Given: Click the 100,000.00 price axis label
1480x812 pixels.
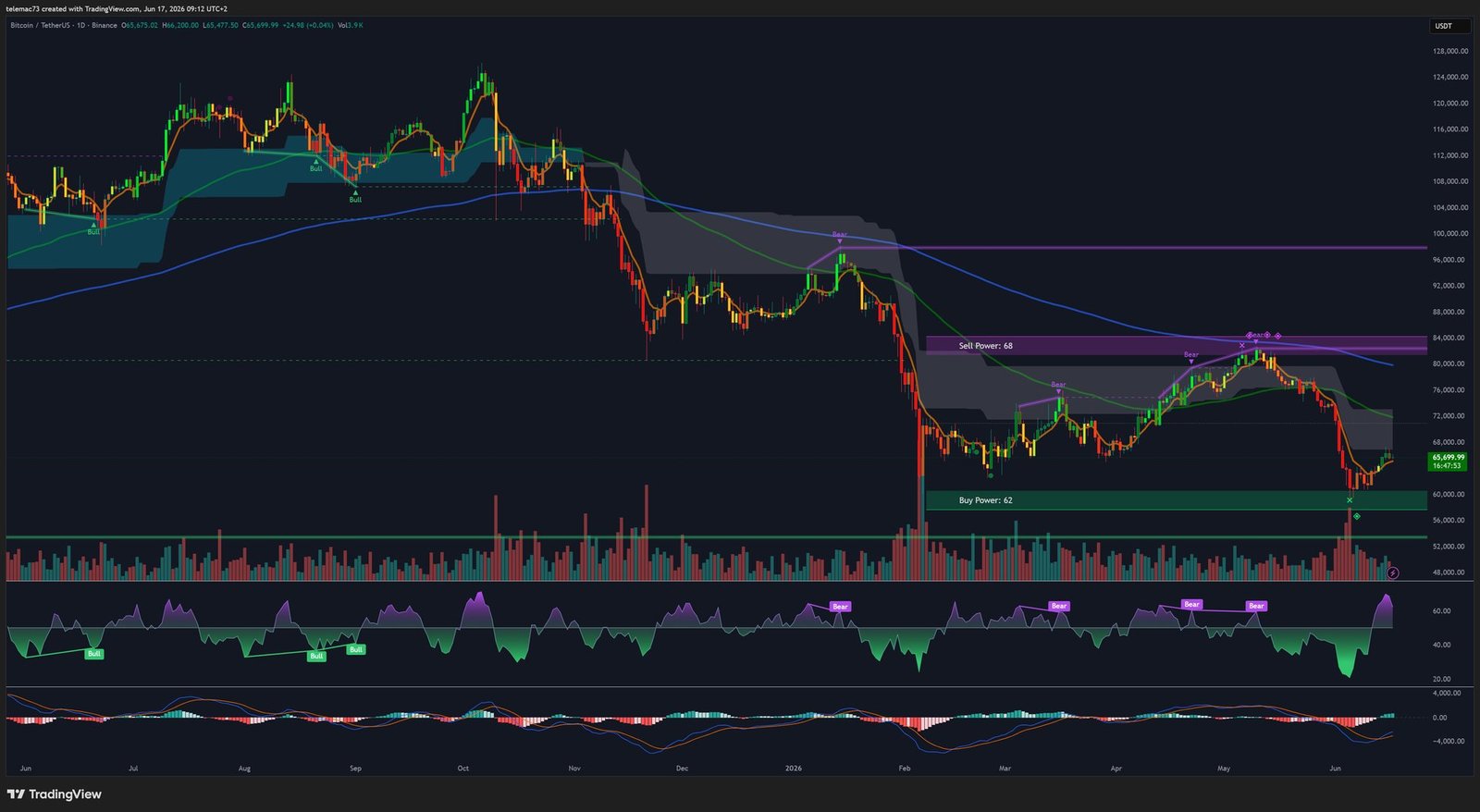Looking at the screenshot, I should click(x=1450, y=234).
